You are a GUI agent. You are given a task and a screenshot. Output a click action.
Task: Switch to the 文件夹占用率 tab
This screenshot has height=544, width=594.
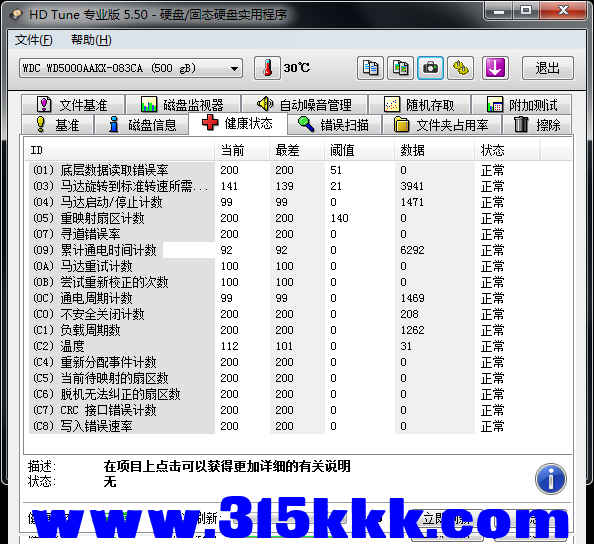coord(442,125)
